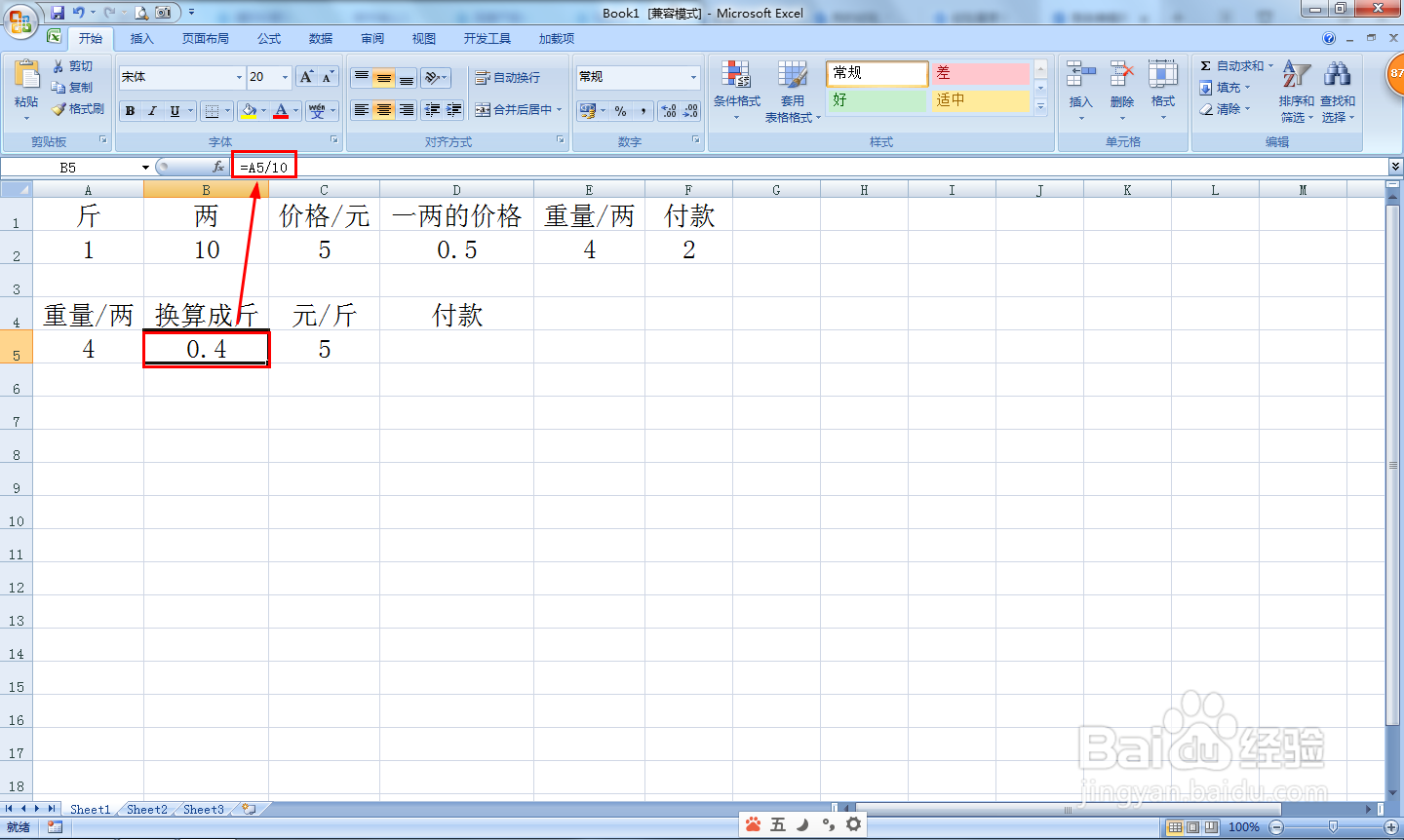Toggle italic formatting

tap(151, 110)
